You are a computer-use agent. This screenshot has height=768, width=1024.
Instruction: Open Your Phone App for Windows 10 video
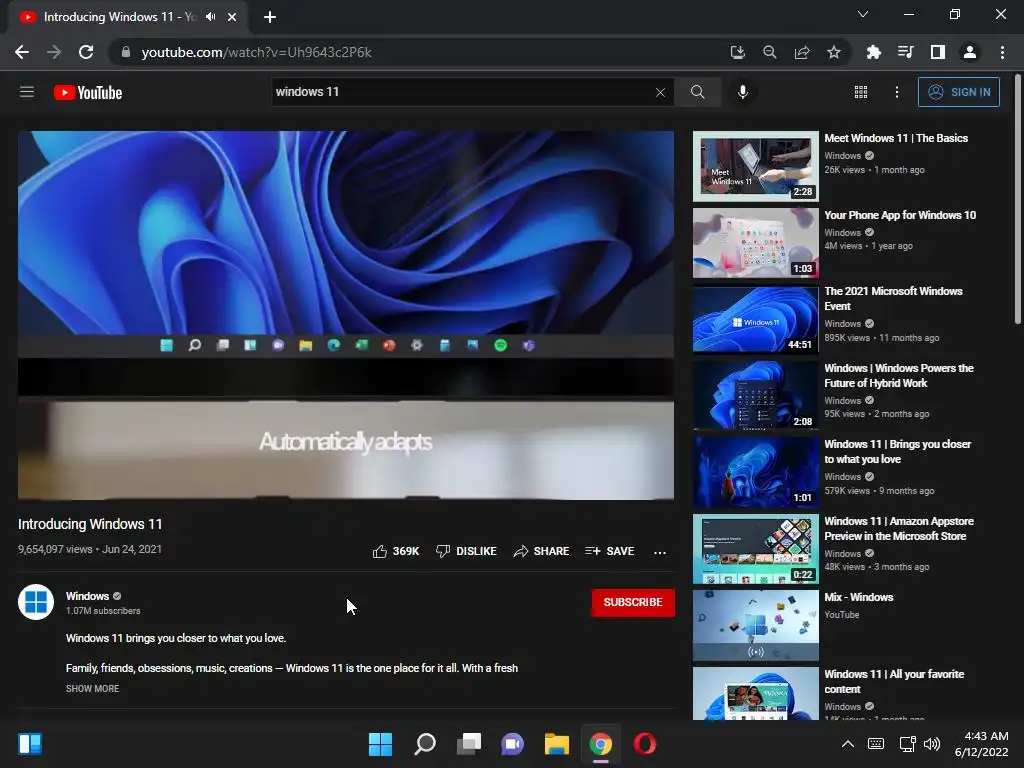(900, 216)
